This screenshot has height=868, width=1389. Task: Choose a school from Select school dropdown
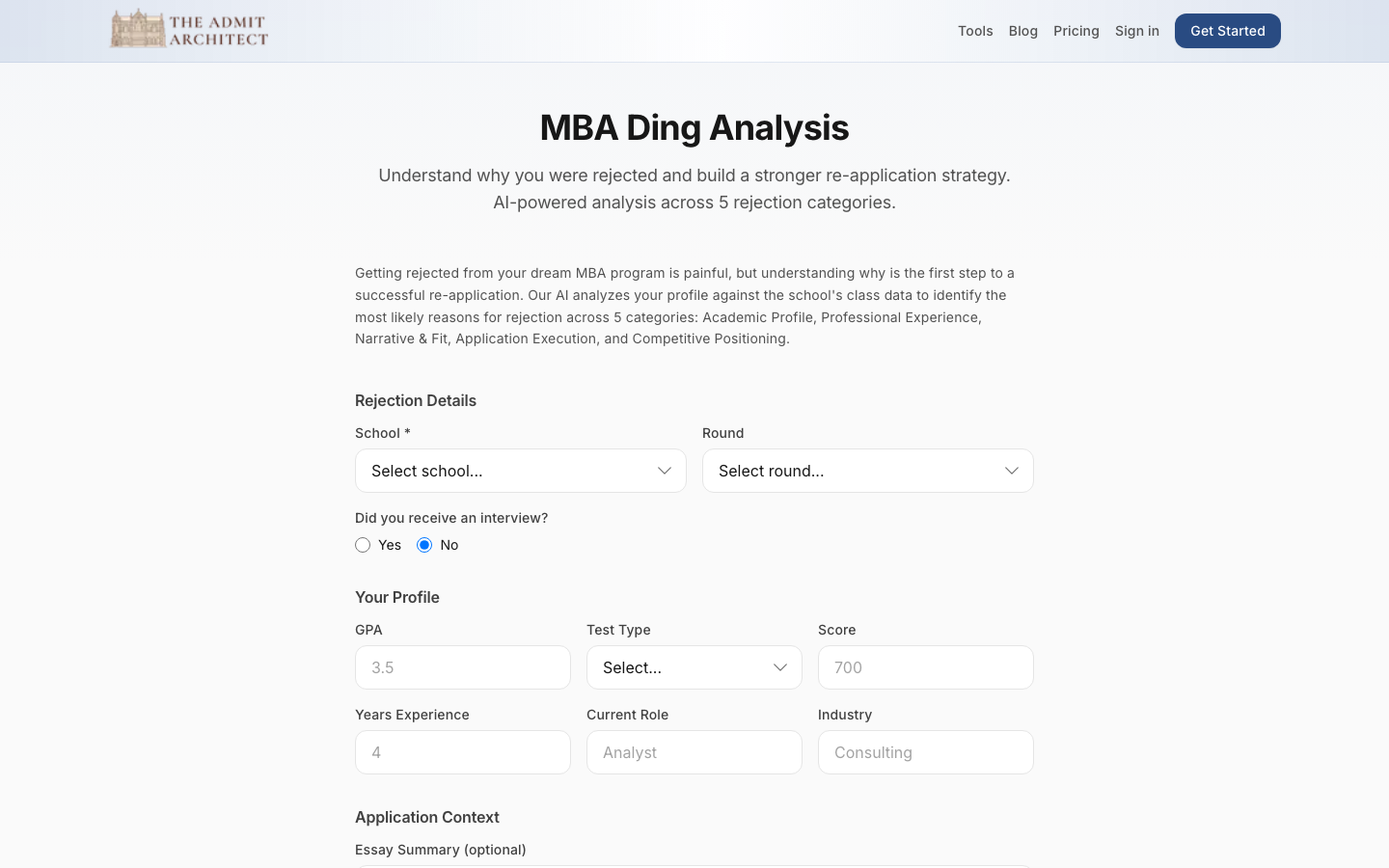point(521,471)
